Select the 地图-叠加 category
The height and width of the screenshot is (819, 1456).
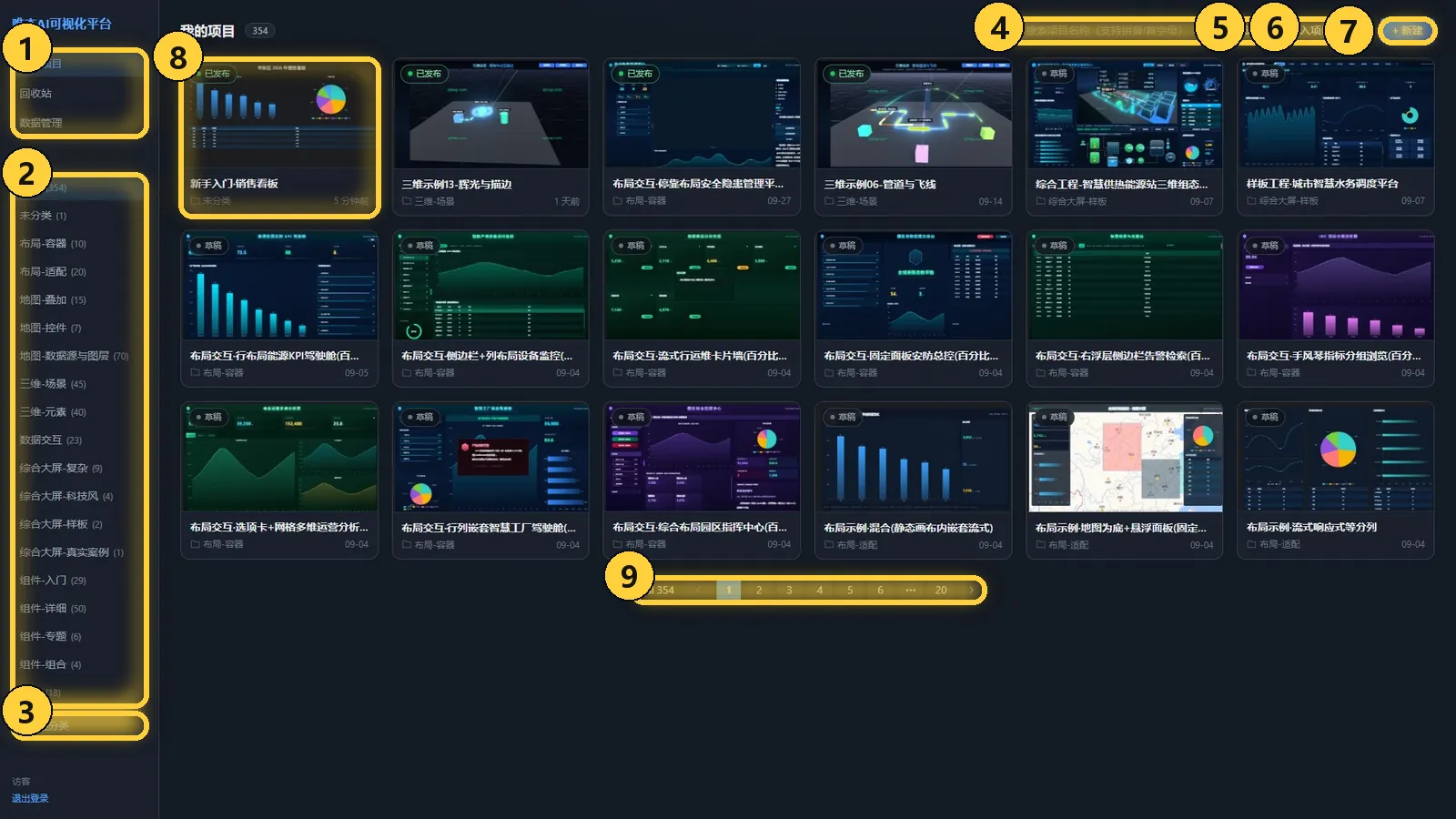[79, 300]
